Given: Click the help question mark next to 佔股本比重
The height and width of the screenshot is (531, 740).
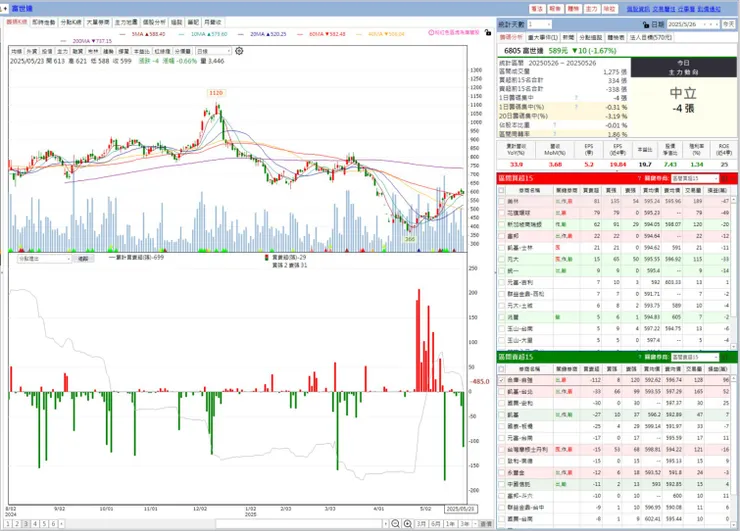Looking at the screenshot, I should [555, 125].
